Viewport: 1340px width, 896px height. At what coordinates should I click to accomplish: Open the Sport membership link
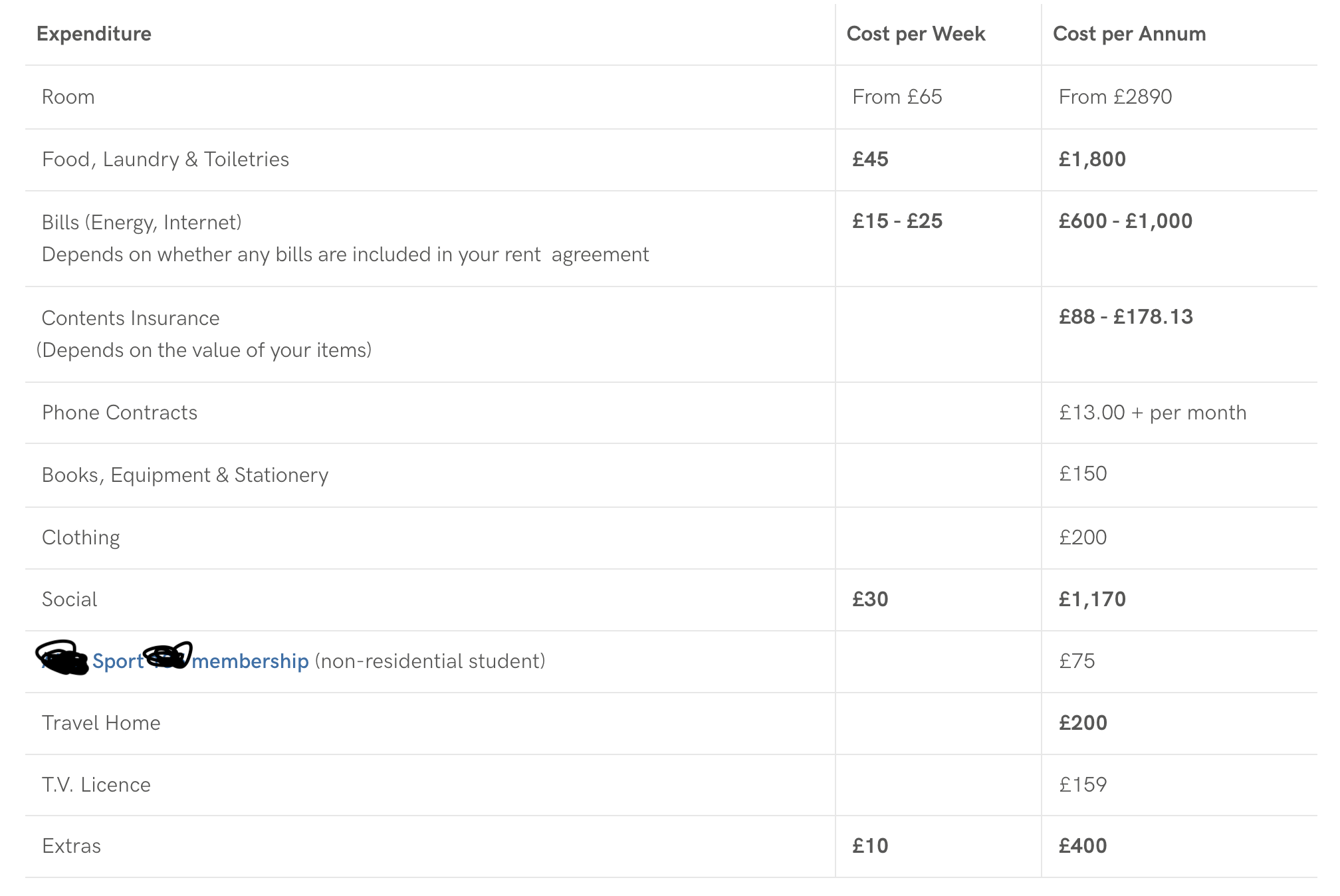pos(250,661)
